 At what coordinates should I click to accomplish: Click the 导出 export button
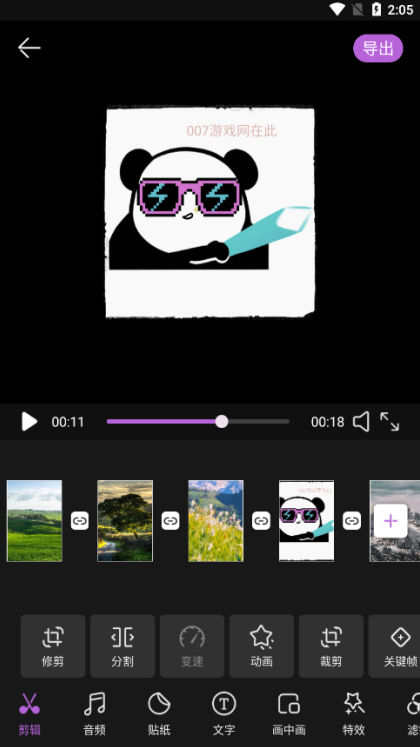pyautogui.click(x=378, y=48)
